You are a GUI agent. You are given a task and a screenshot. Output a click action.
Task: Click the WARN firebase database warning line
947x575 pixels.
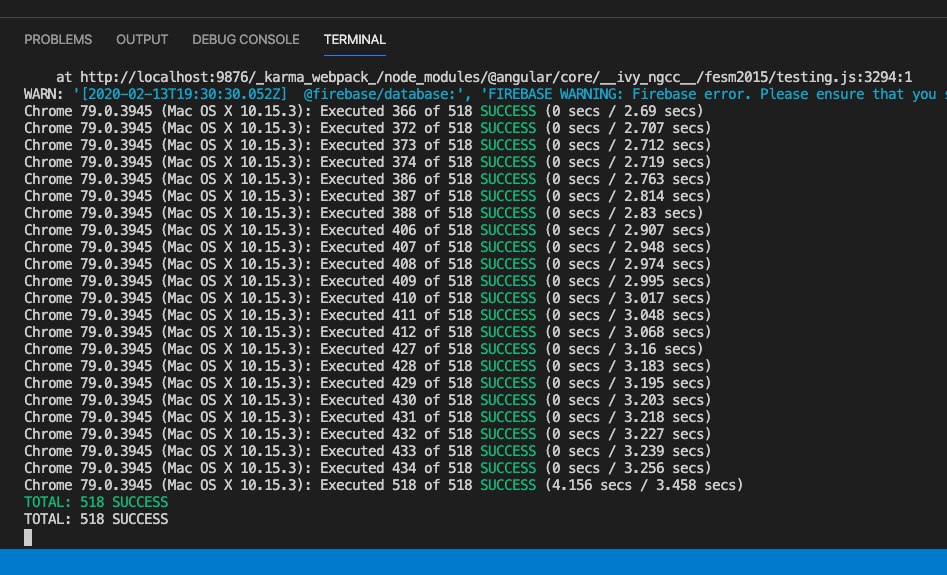[486, 94]
